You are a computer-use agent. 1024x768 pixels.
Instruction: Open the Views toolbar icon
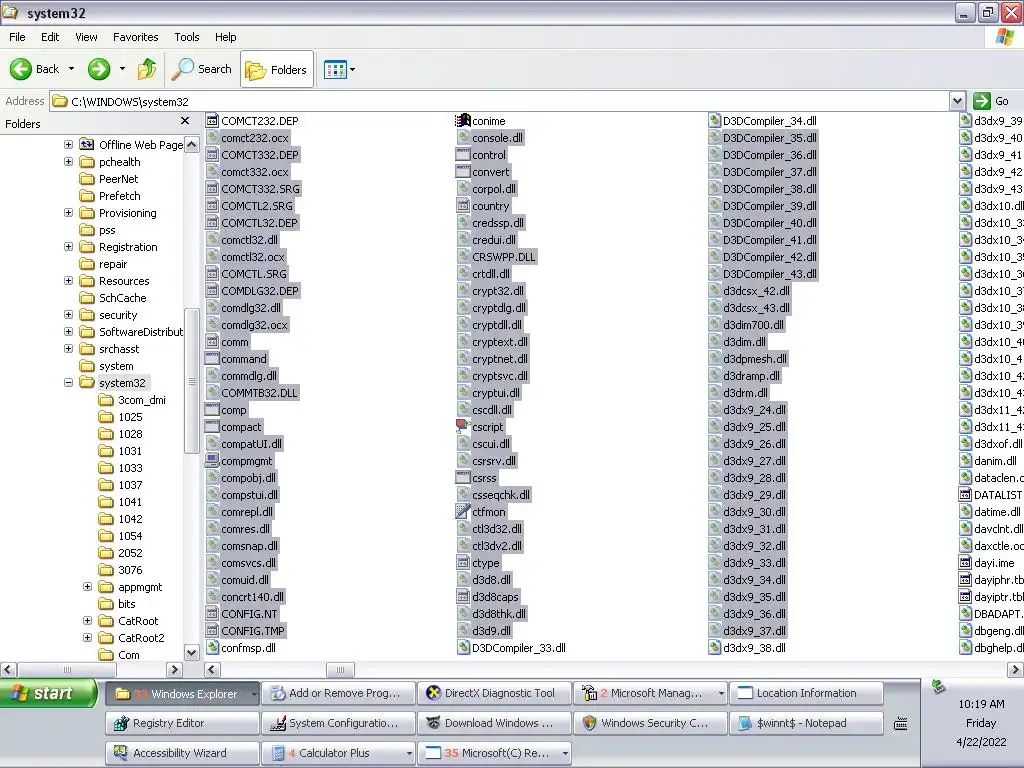tap(336, 69)
